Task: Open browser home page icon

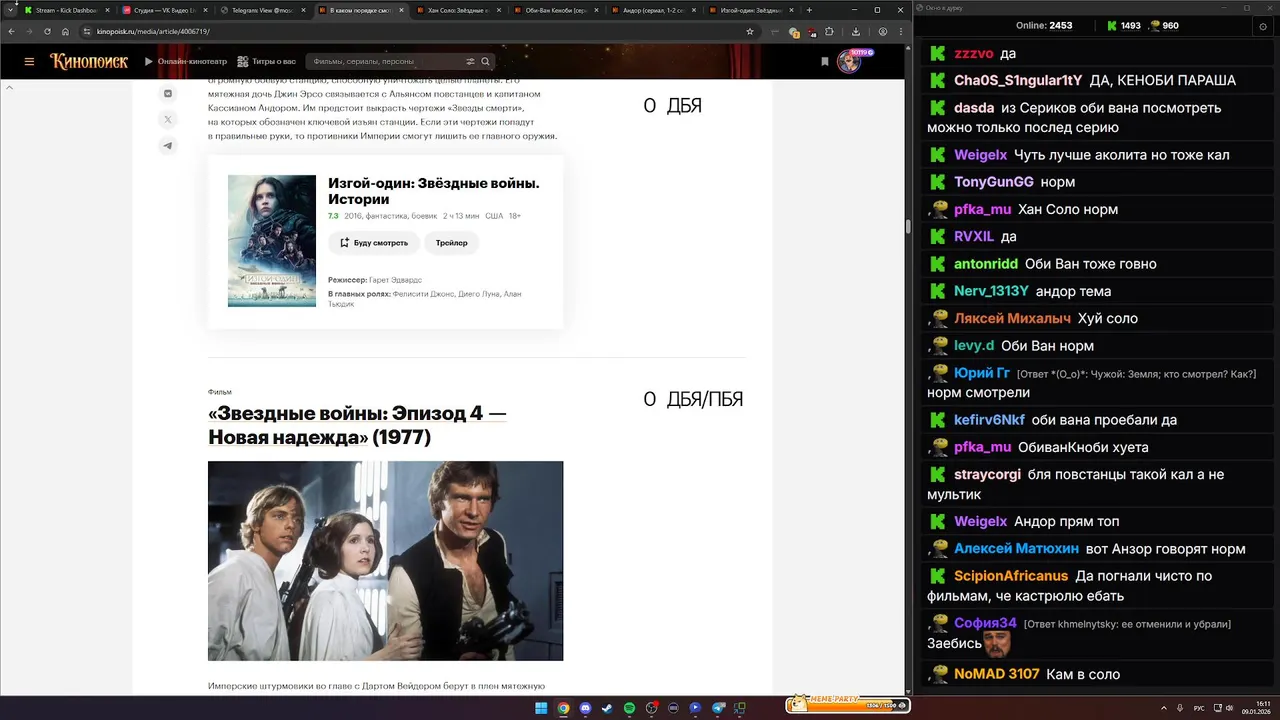Action: click(x=65, y=31)
